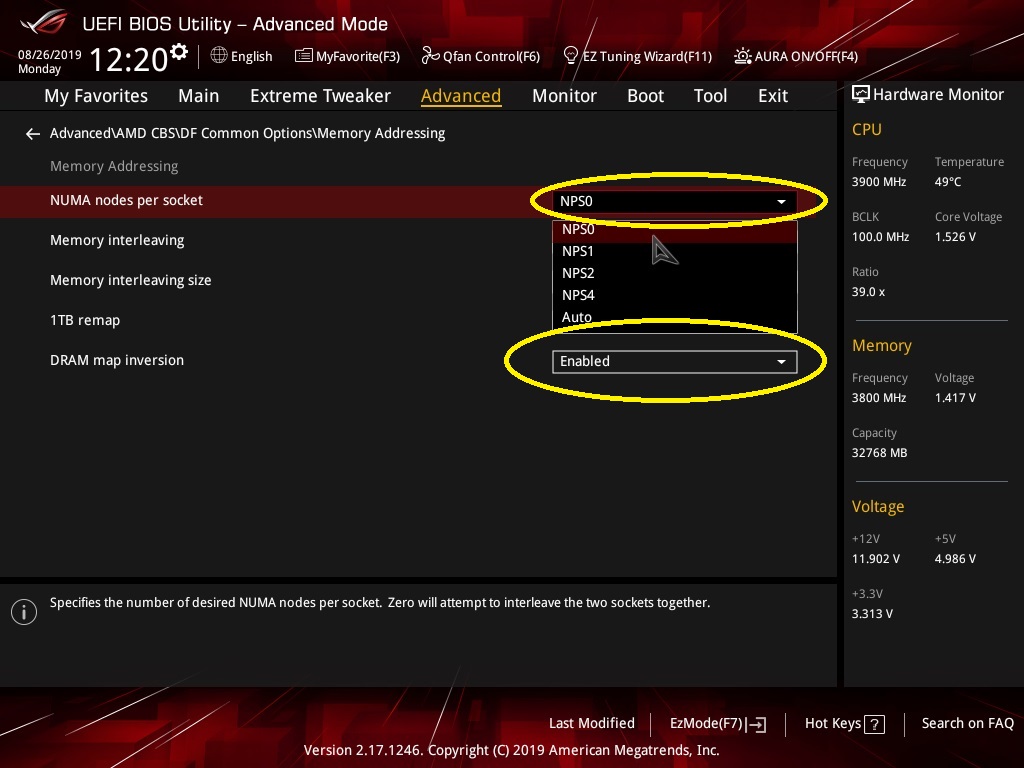Click the ROG logo
Image resolution: width=1024 pixels, height=768 pixels.
pos(43,23)
